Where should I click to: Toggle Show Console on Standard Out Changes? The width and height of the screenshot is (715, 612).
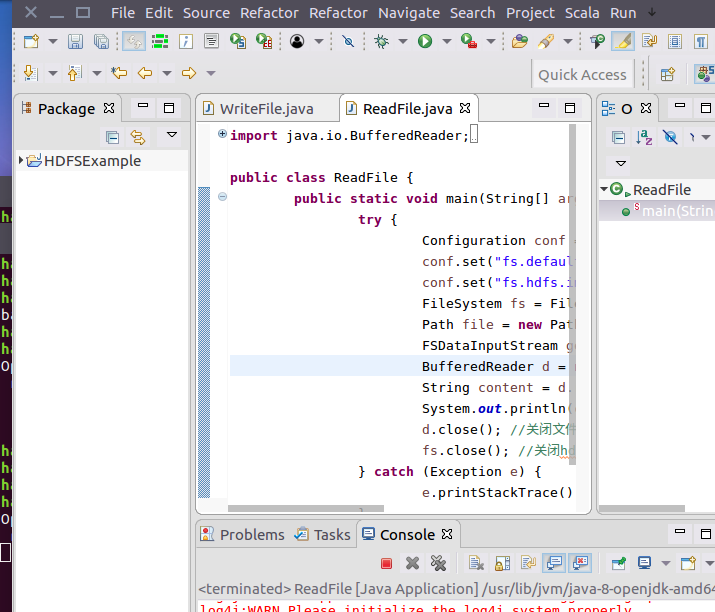(x=554, y=563)
